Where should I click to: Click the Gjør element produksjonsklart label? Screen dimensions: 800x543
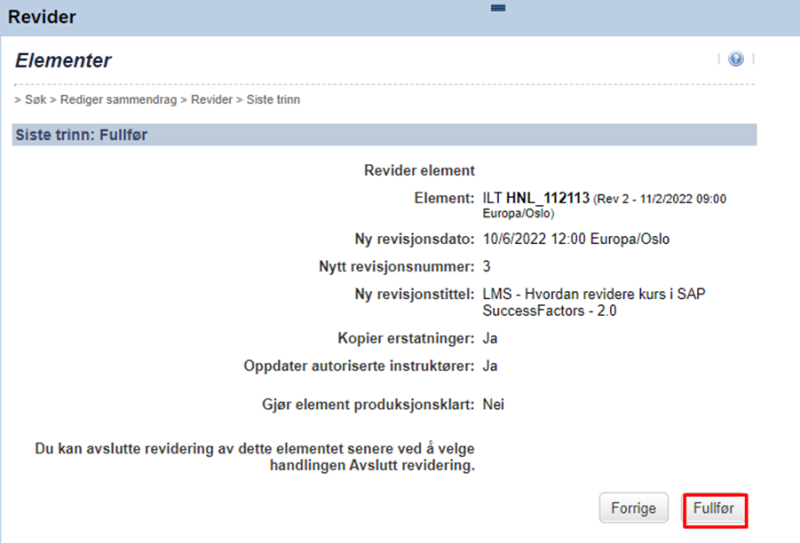point(368,404)
